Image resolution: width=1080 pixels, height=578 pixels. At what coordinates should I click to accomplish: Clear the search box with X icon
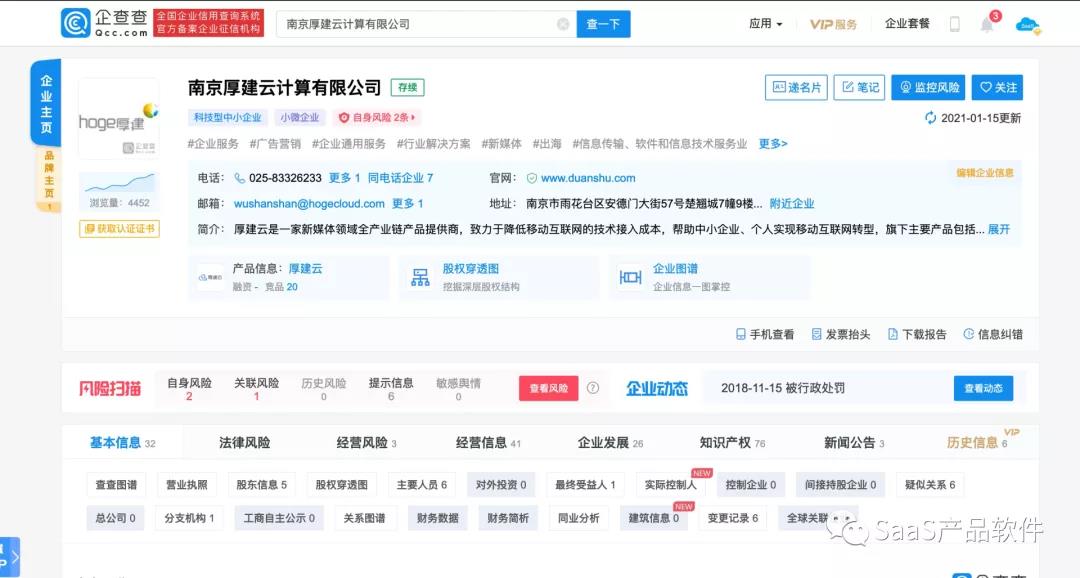click(563, 24)
